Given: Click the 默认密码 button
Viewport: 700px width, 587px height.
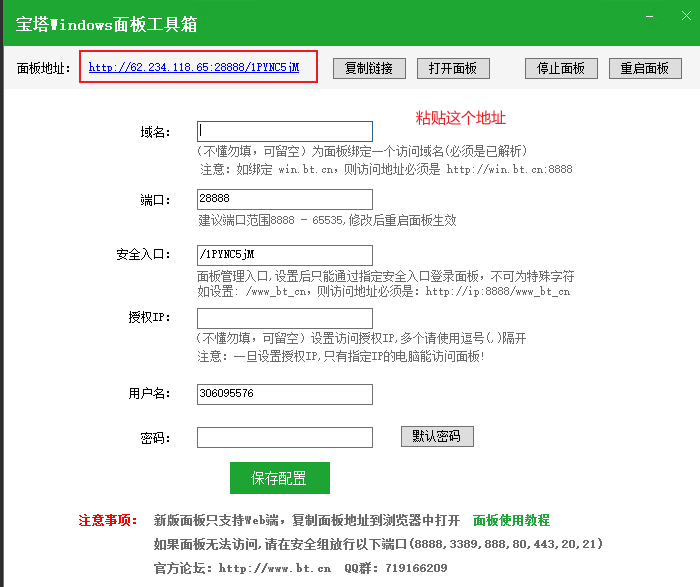Looking at the screenshot, I should click(x=437, y=436).
